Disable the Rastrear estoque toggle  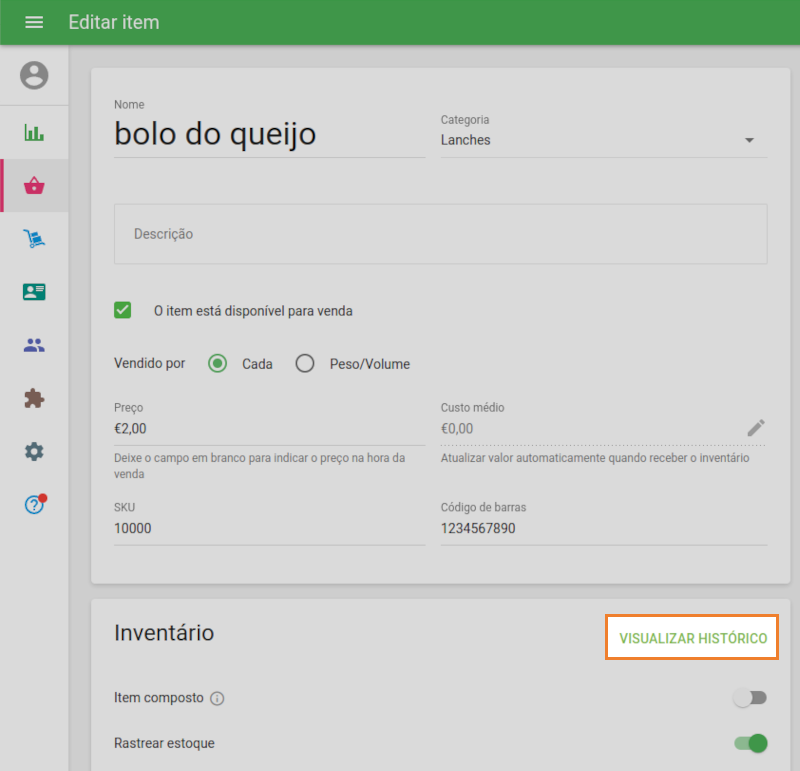(750, 743)
